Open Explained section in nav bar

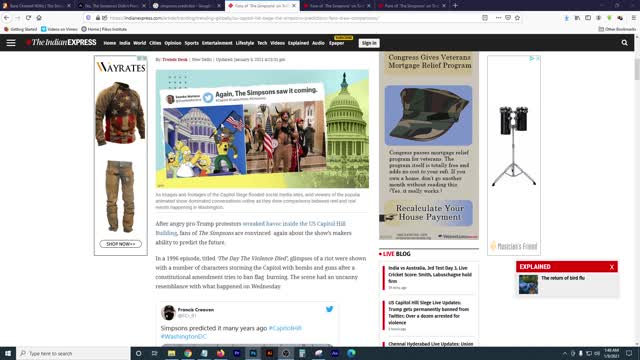[298, 43]
